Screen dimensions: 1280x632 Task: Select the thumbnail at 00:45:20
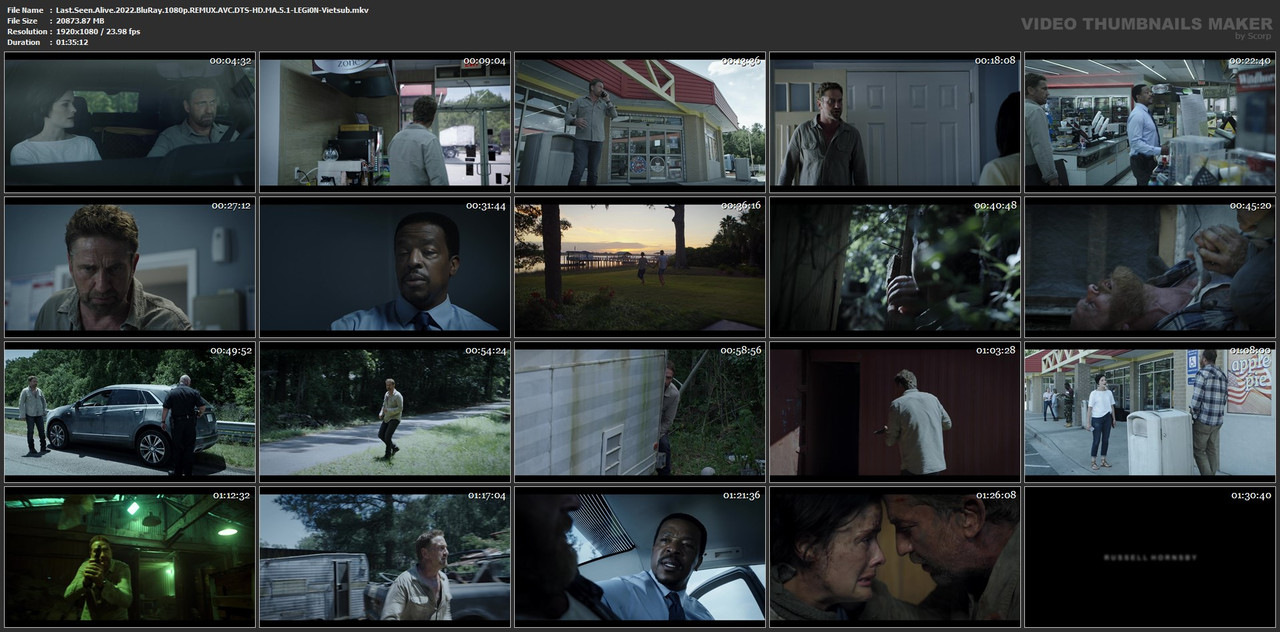[1150, 267]
